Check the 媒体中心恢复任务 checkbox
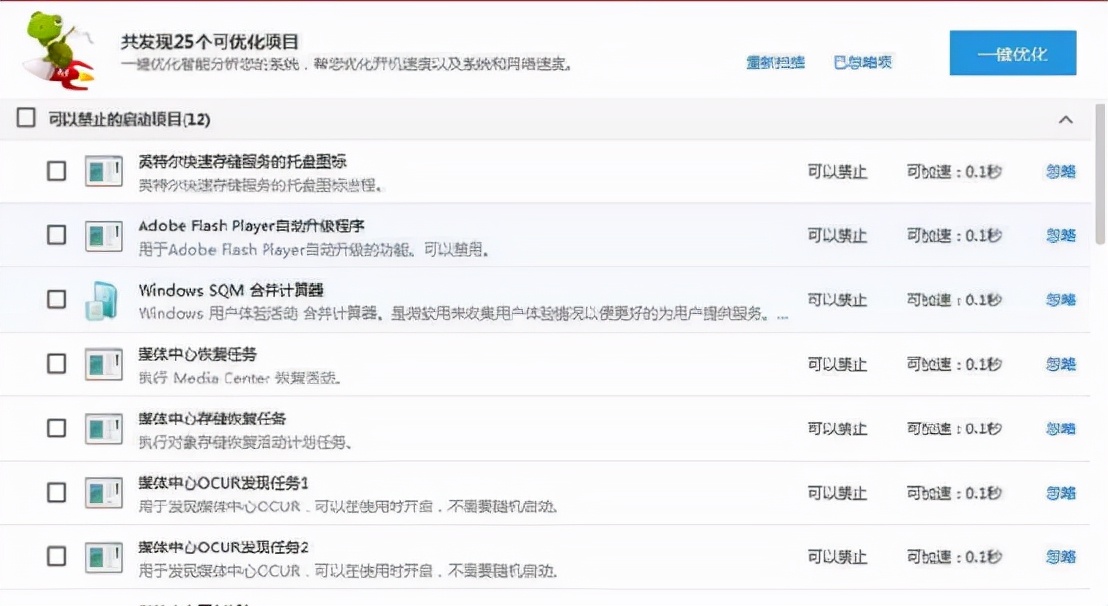The height and width of the screenshot is (606, 1108). 56,363
